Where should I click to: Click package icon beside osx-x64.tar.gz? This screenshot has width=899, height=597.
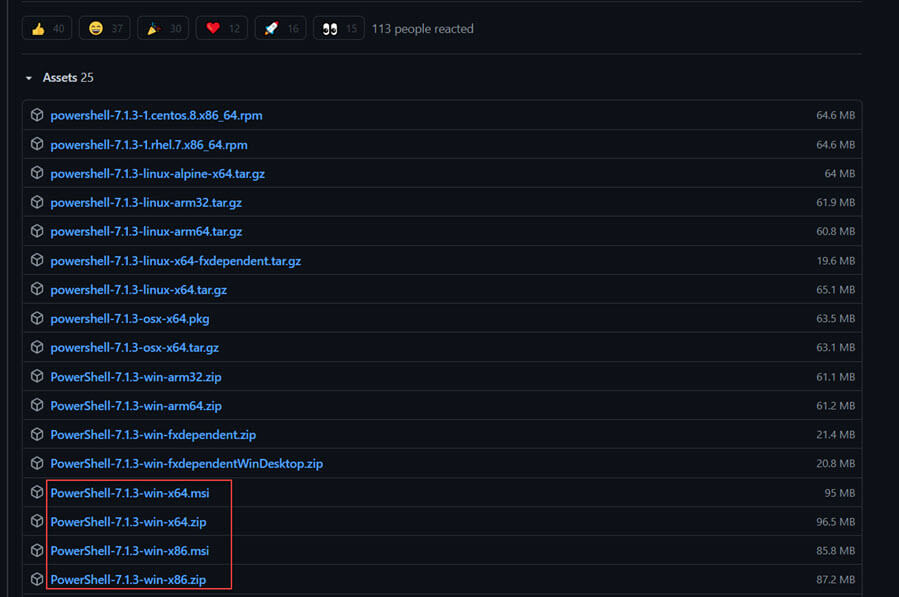coord(37,347)
